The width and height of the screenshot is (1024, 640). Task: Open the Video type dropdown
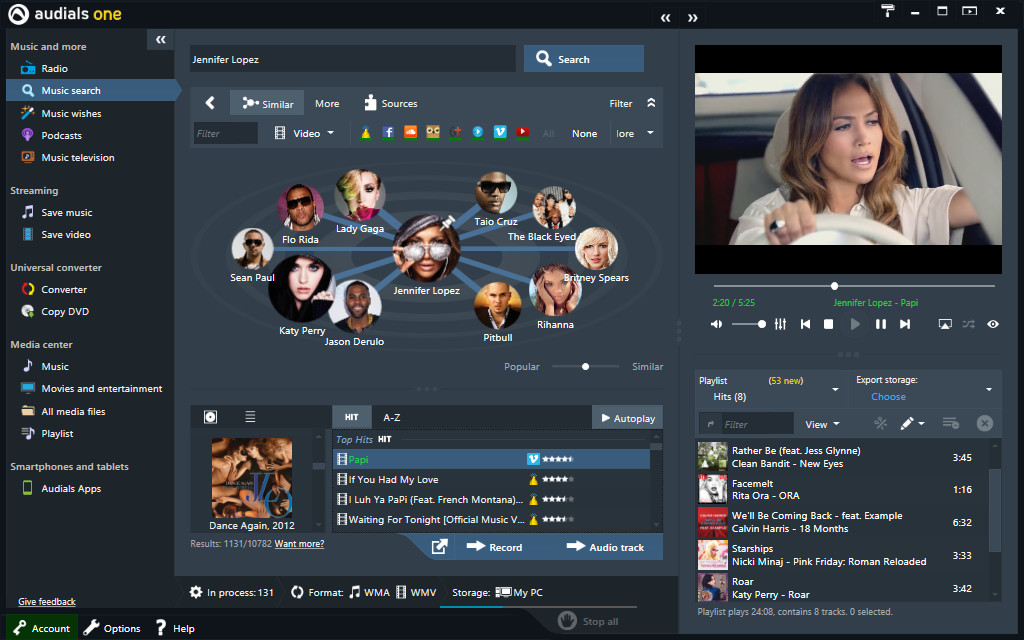[306, 132]
